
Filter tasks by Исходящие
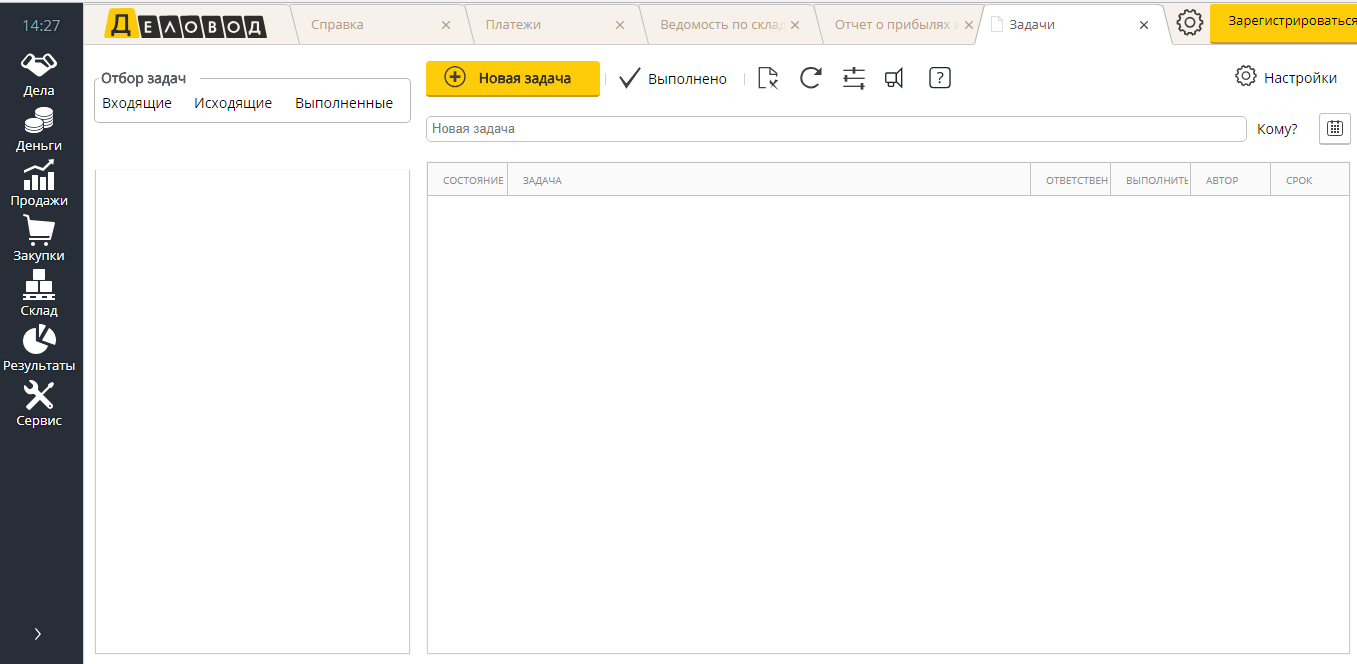pyautogui.click(x=233, y=103)
